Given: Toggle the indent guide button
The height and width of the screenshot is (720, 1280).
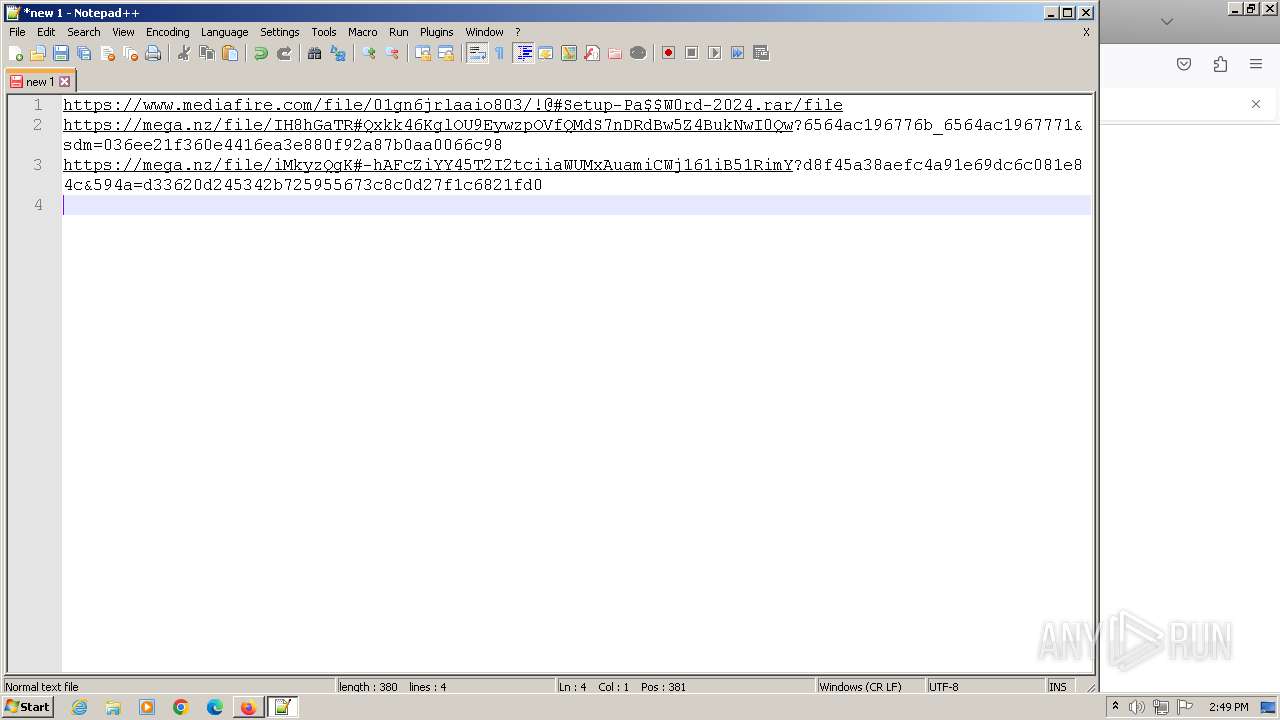Looking at the screenshot, I should [523, 53].
